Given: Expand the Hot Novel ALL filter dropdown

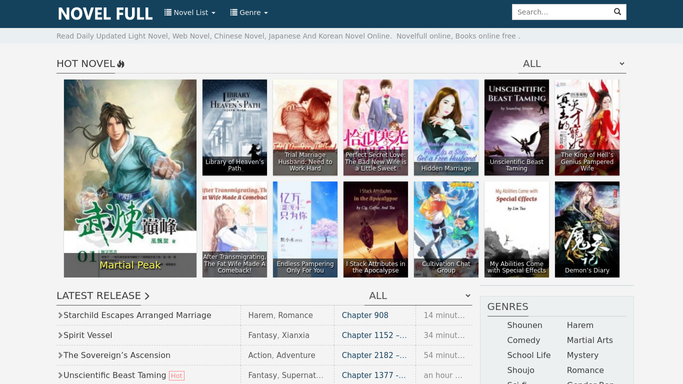Looking at the screenshot, I should (572, 64).
